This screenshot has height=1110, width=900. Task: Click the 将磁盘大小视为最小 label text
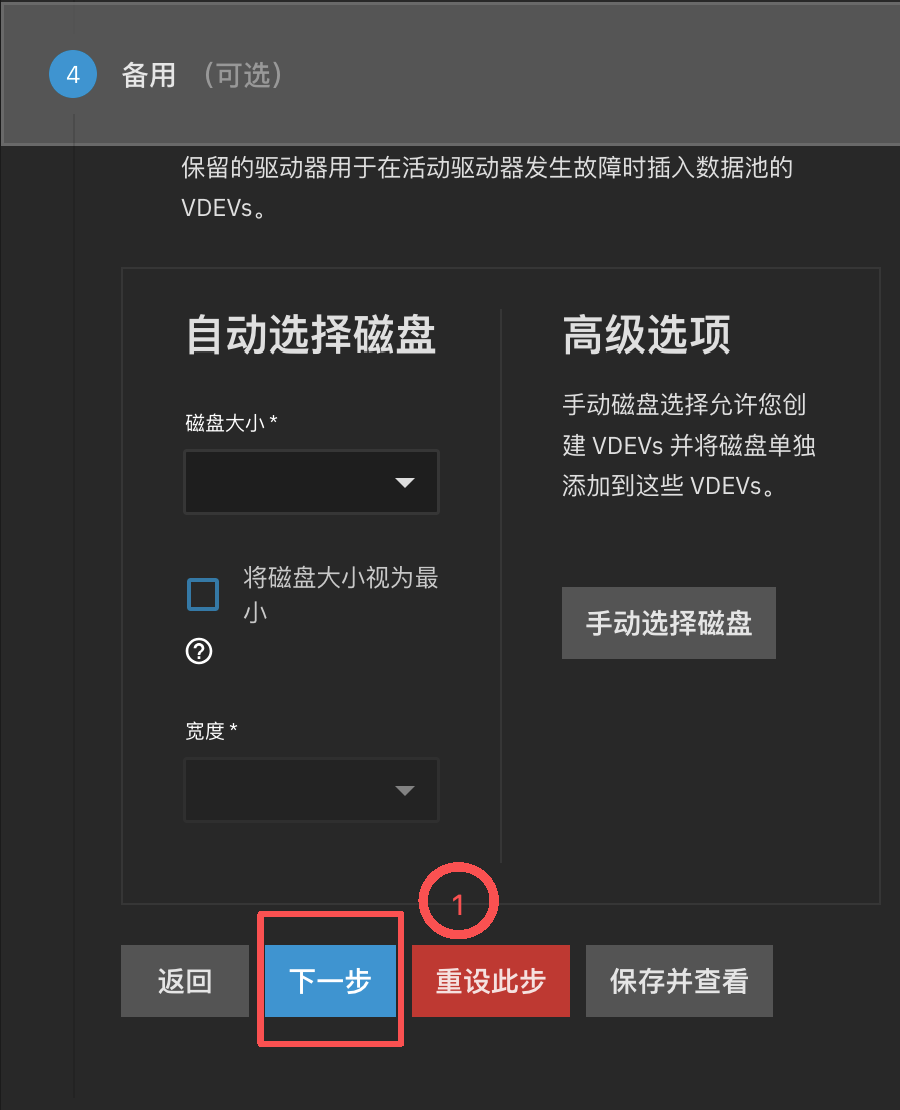point(341,595)
